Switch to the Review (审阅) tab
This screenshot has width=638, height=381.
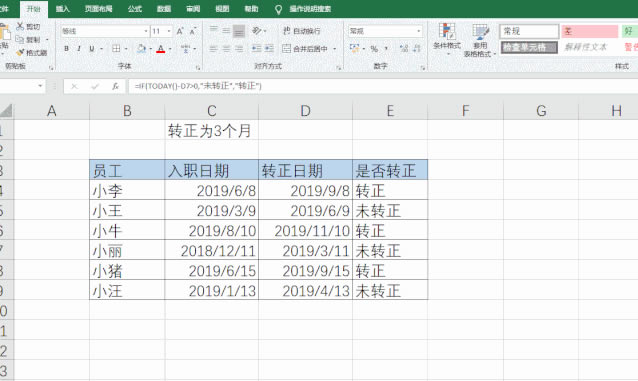tap(193, 9)
